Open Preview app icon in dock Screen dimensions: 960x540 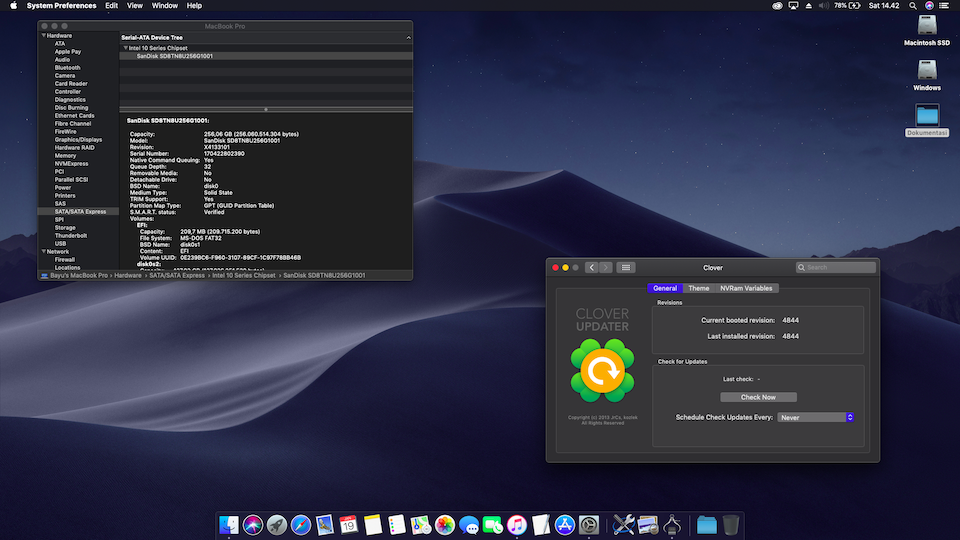648,525
